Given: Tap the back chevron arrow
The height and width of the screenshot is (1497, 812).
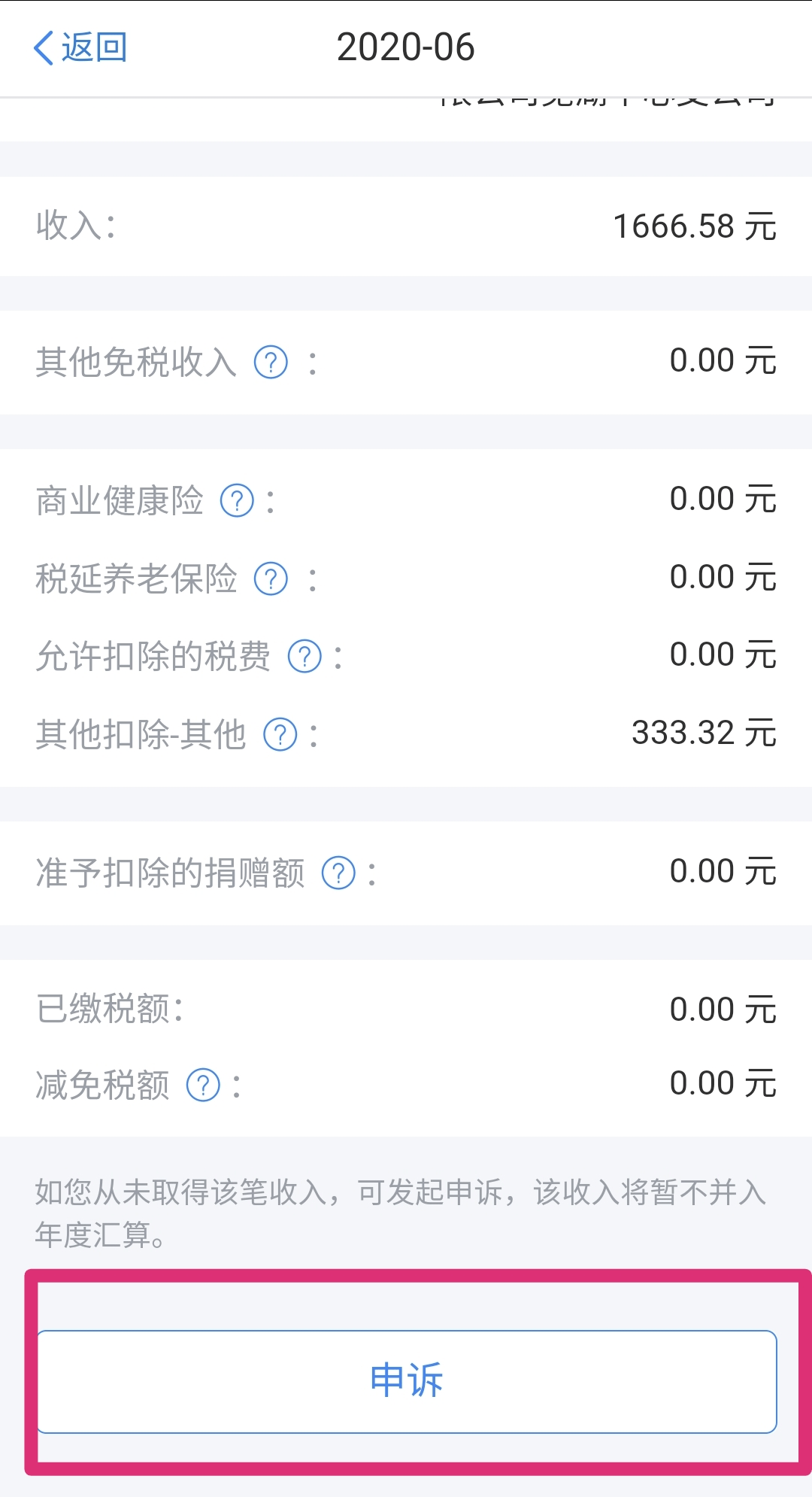Looking at the screenshot, I should (44, 48).
